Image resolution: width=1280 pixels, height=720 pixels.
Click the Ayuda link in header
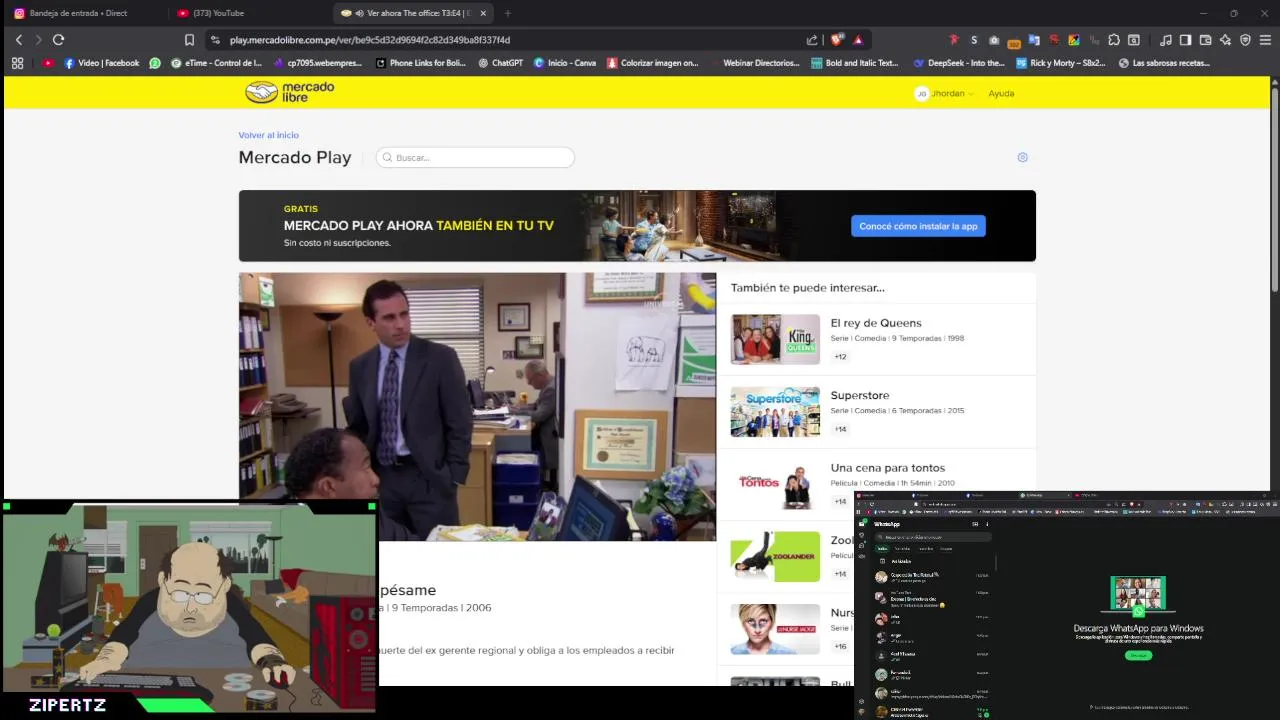coord(1001,93)
